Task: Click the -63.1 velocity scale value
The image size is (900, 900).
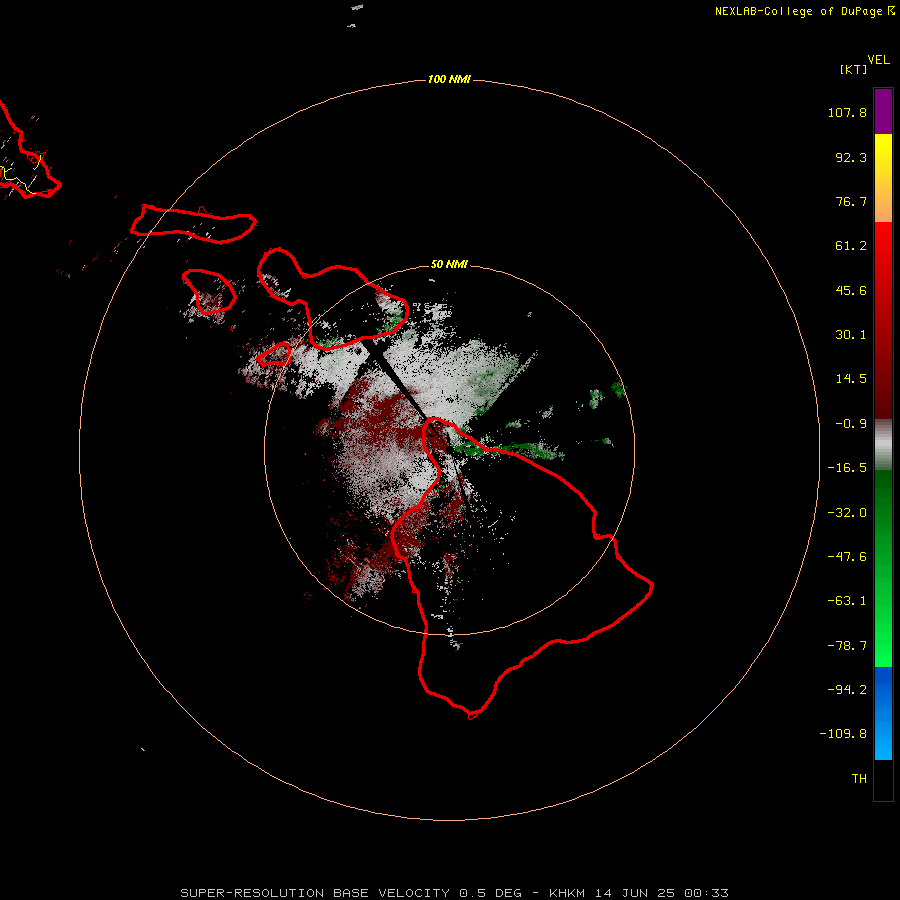Action: 847,601
